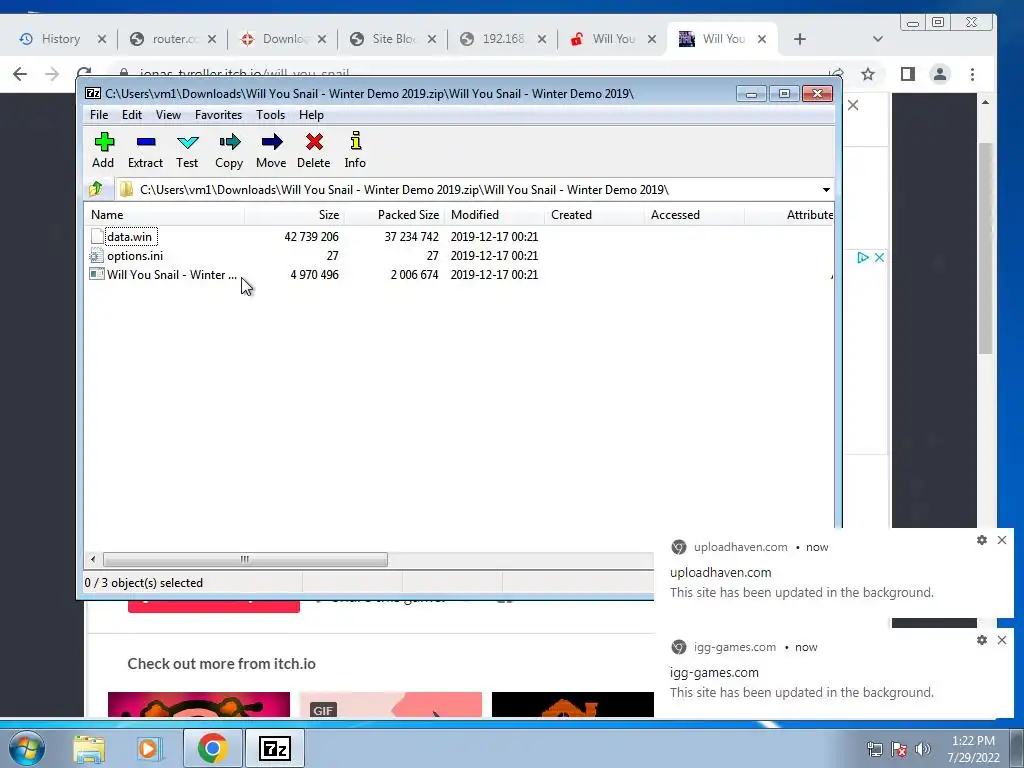
Task: Sort by the Name column header
Action: [x=165, y=215]
